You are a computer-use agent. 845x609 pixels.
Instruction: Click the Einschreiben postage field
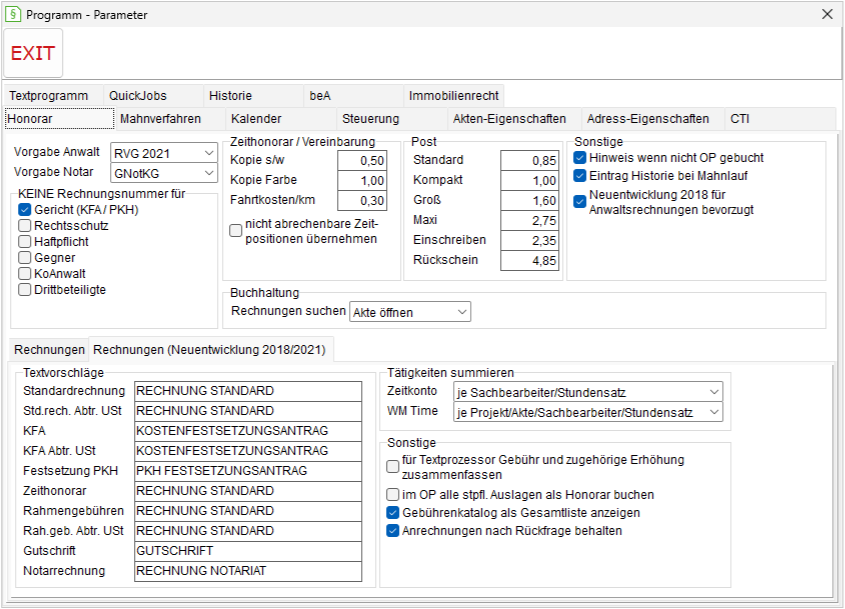coord(529,240)
